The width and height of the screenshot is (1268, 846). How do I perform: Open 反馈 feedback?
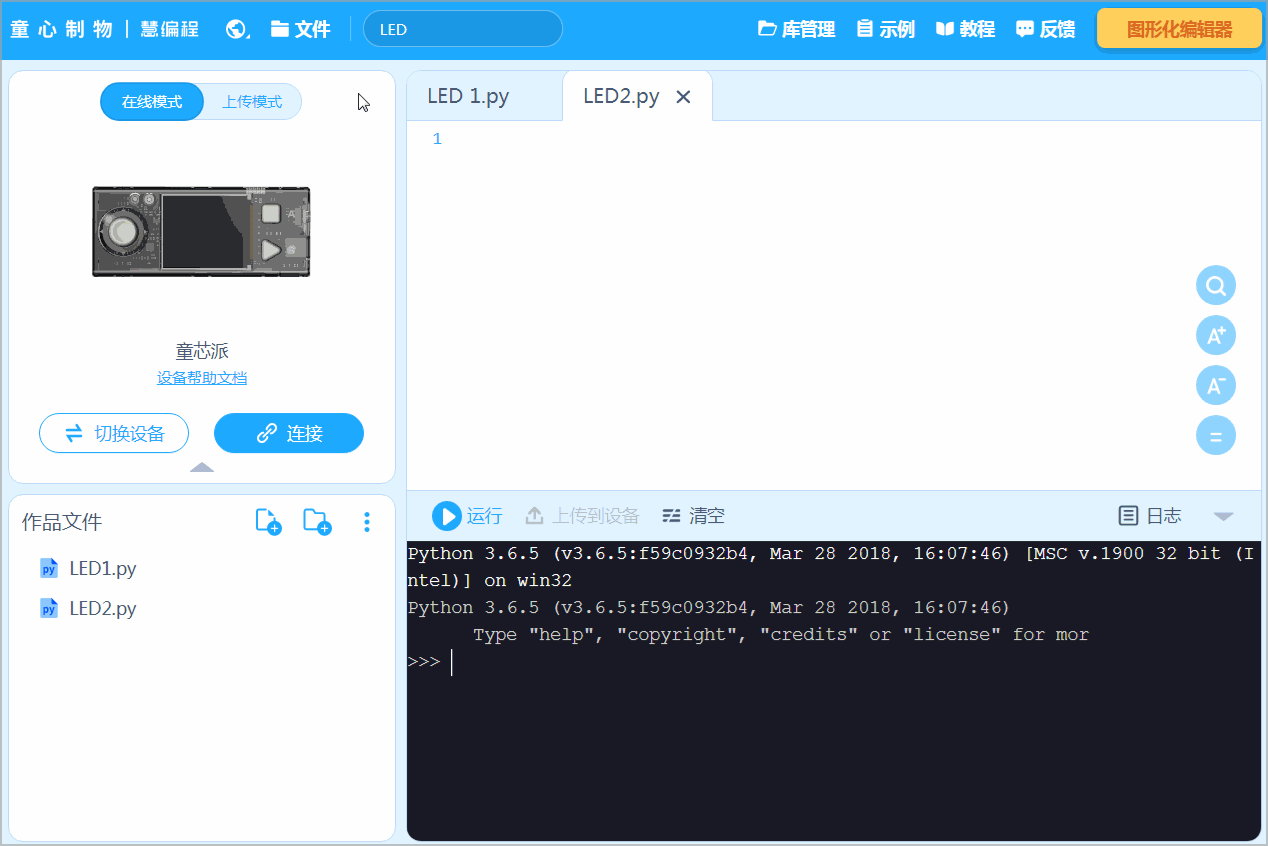(1045, 29)
